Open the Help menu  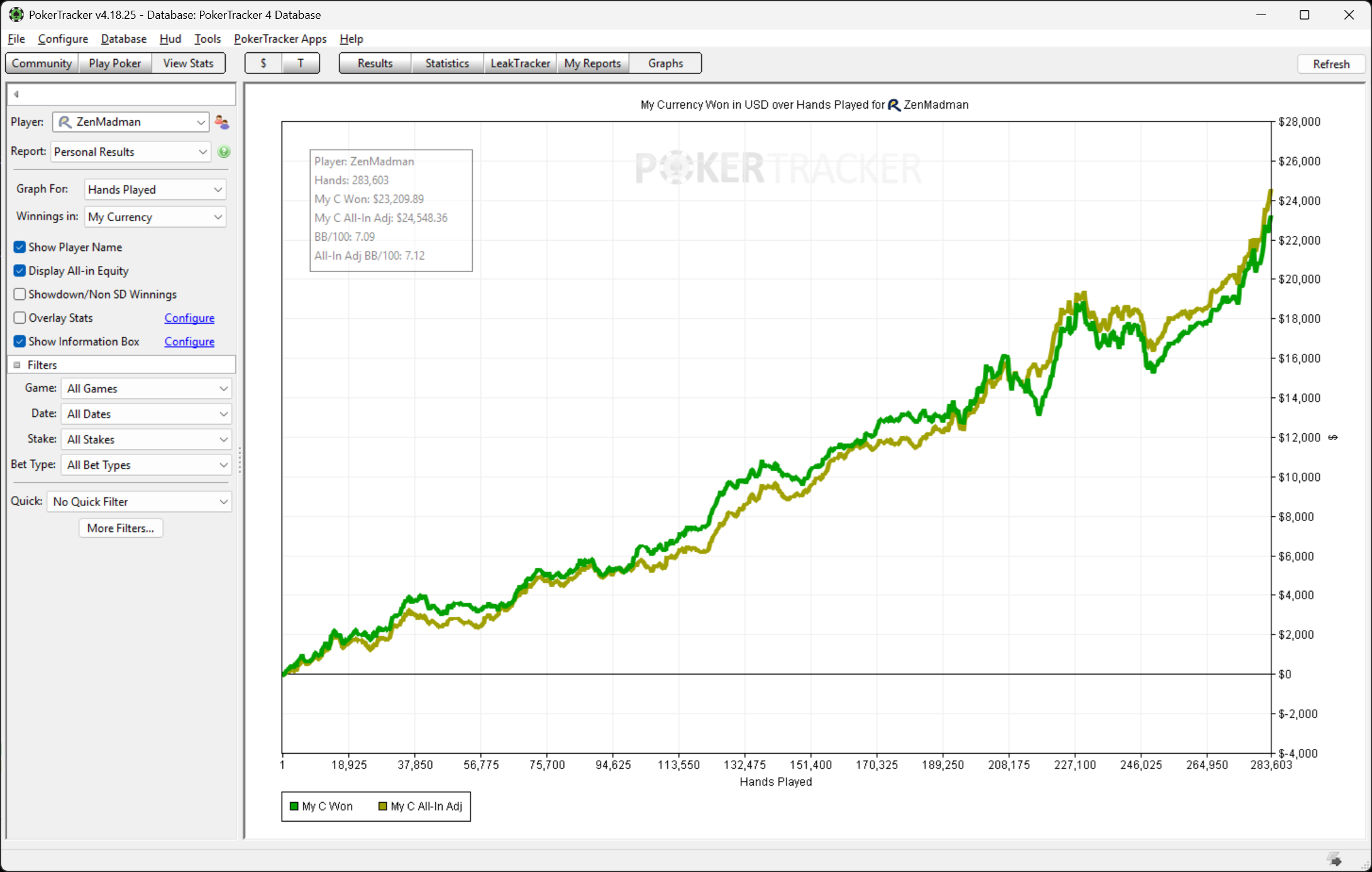351,39
